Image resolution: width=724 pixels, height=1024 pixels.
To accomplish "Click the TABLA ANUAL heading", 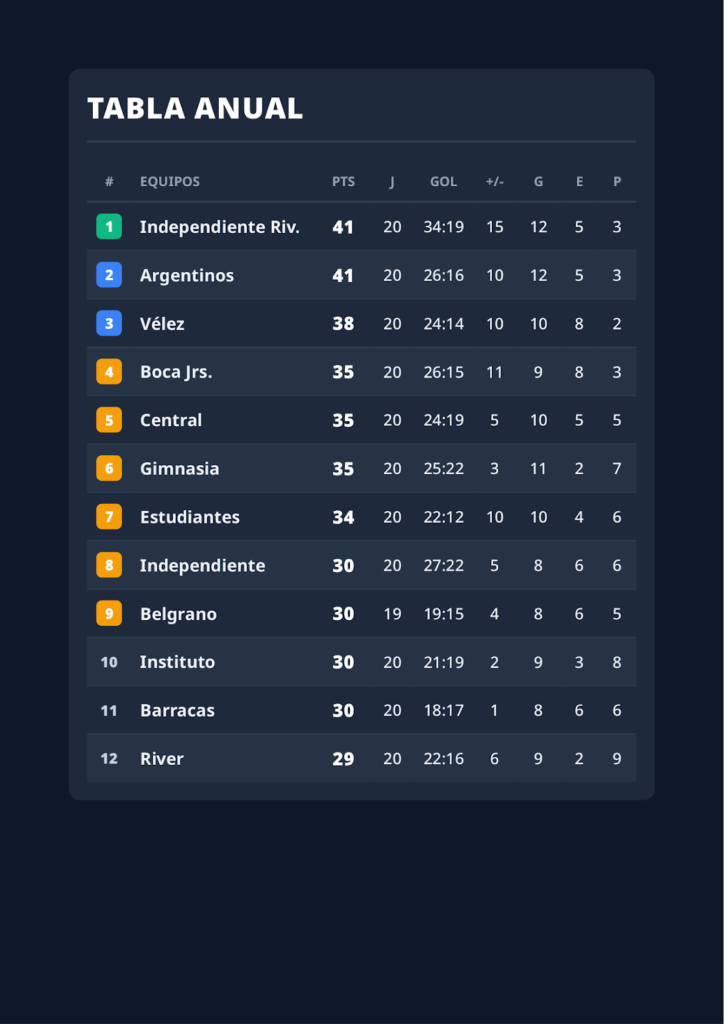I will coord(195,108).
